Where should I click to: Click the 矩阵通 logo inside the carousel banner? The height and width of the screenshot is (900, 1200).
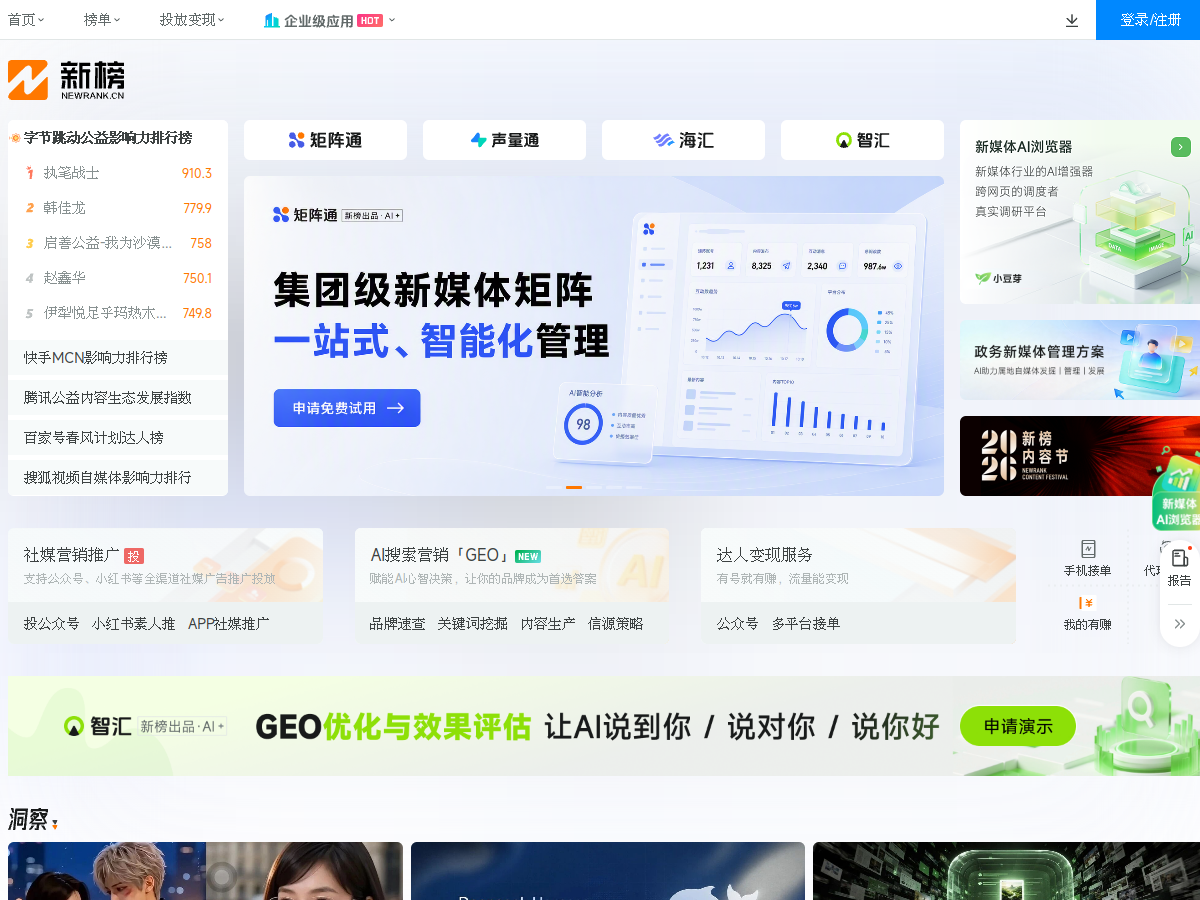click(305, 215)
